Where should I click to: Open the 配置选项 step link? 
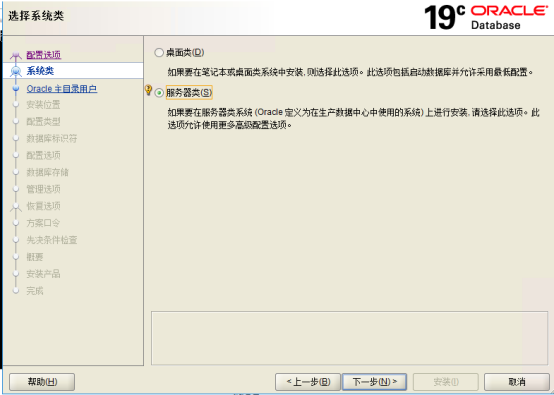coord(44,55)
